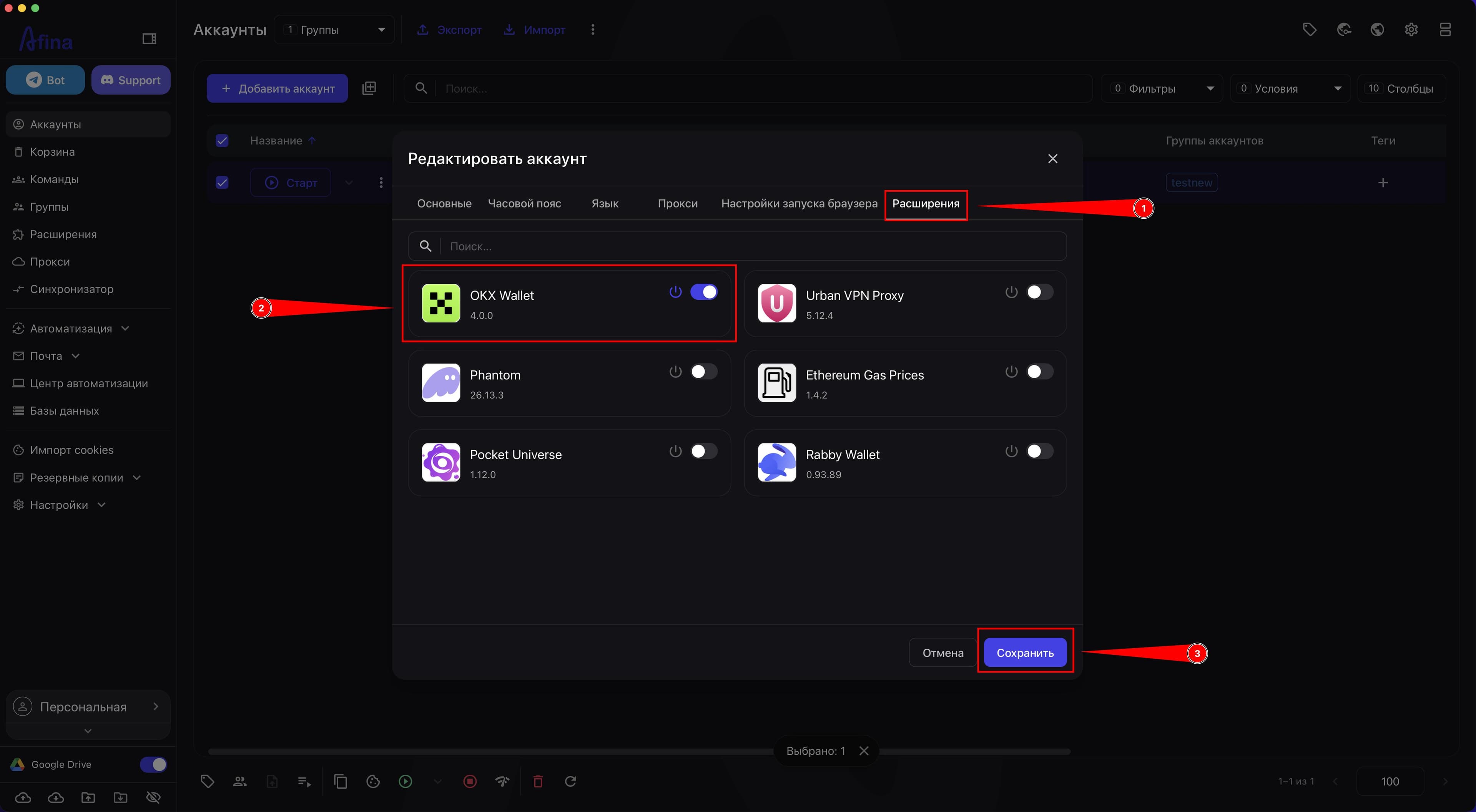
Task: Switch to the Язык tab
Action: coord(605,203)
